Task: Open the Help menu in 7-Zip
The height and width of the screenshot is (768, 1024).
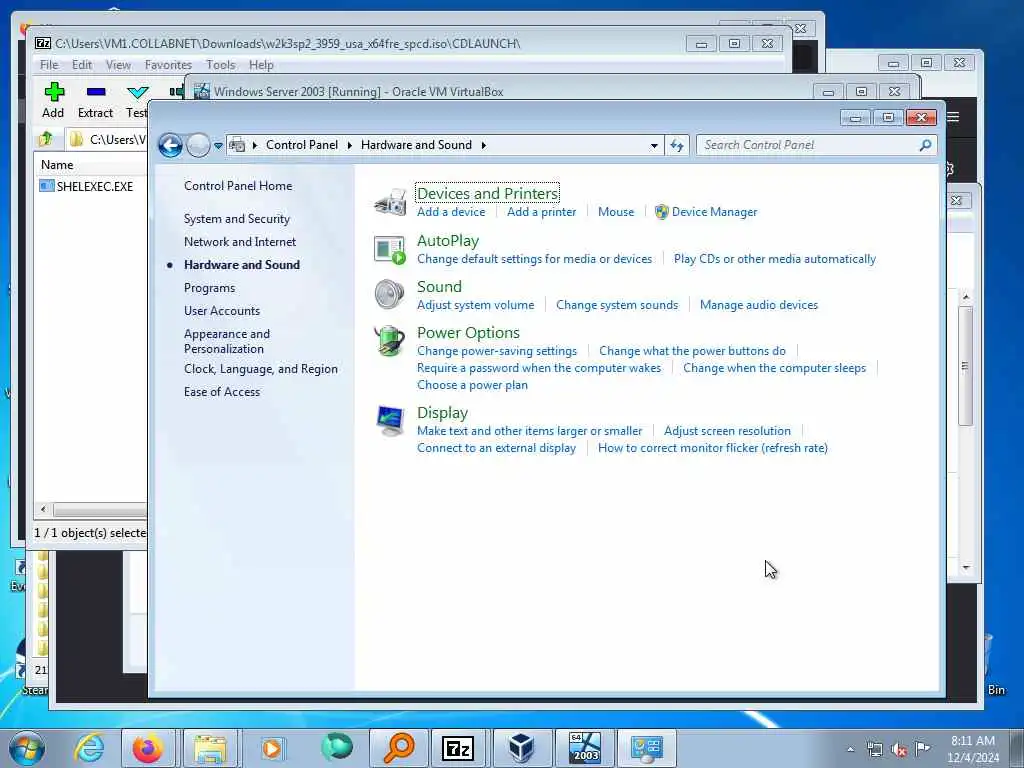Action: [x=261, y=65]
